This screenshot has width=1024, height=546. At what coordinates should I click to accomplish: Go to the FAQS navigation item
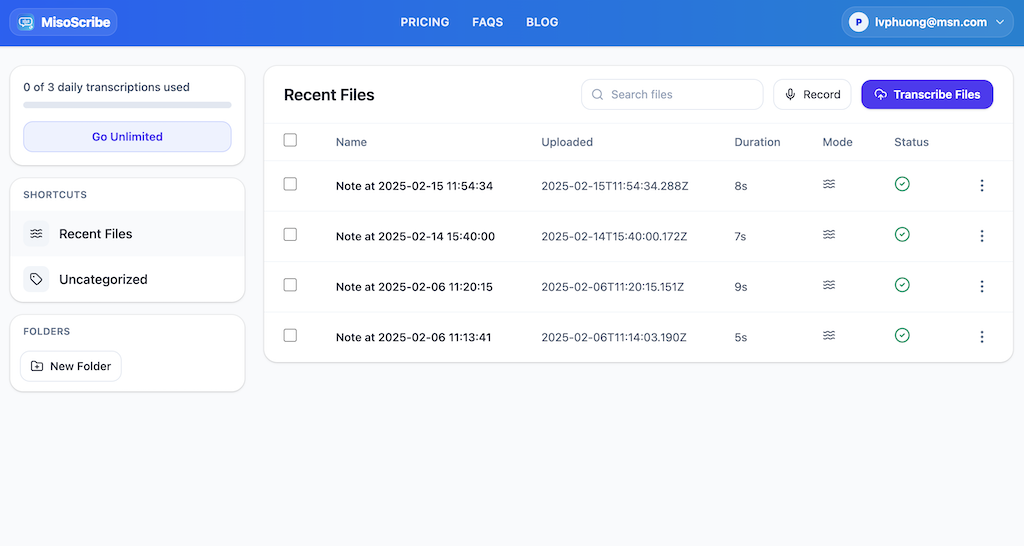[488, 22]
